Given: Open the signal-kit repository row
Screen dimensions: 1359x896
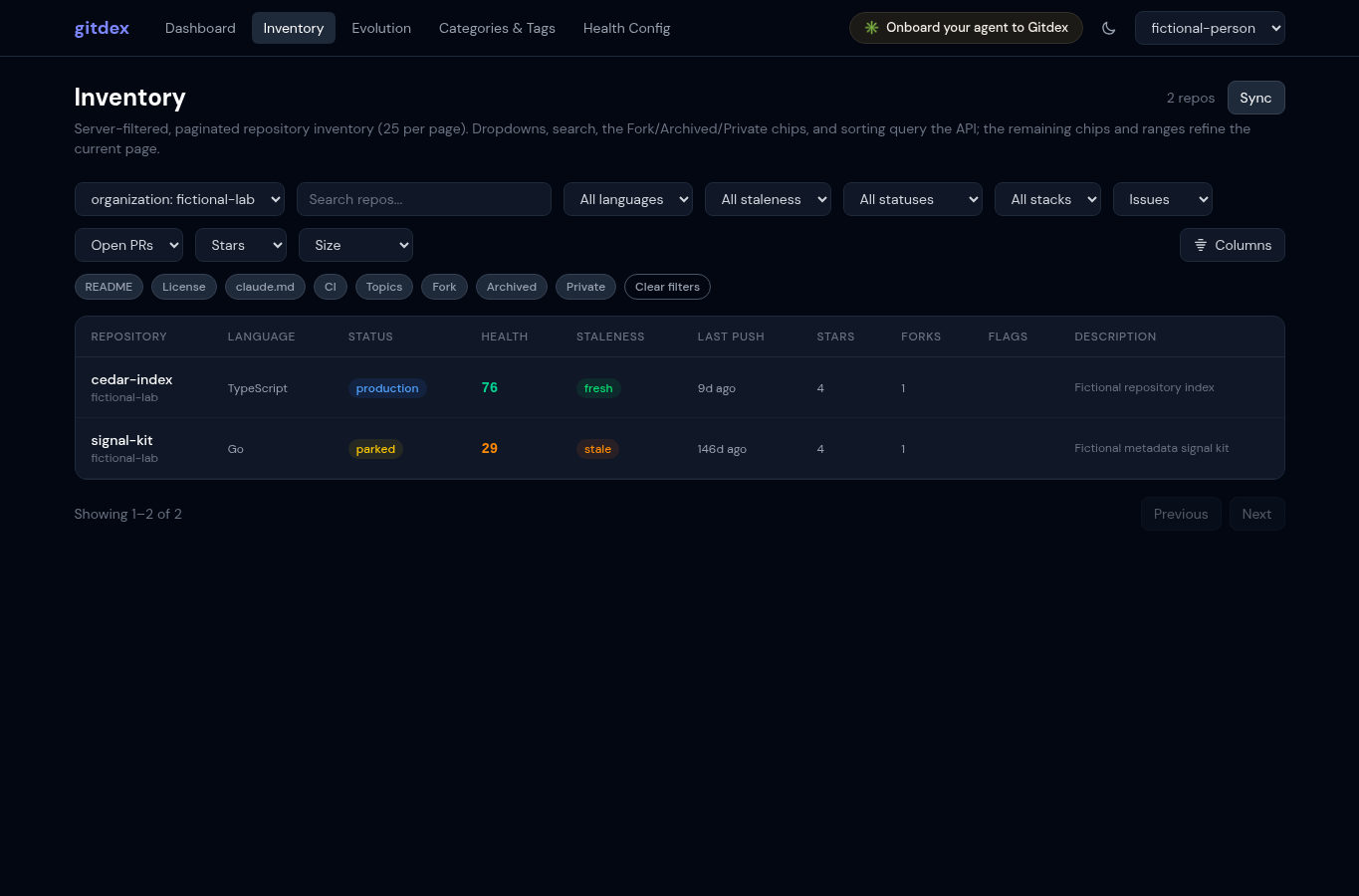Looking at the screenshot, I should (680, 448).
